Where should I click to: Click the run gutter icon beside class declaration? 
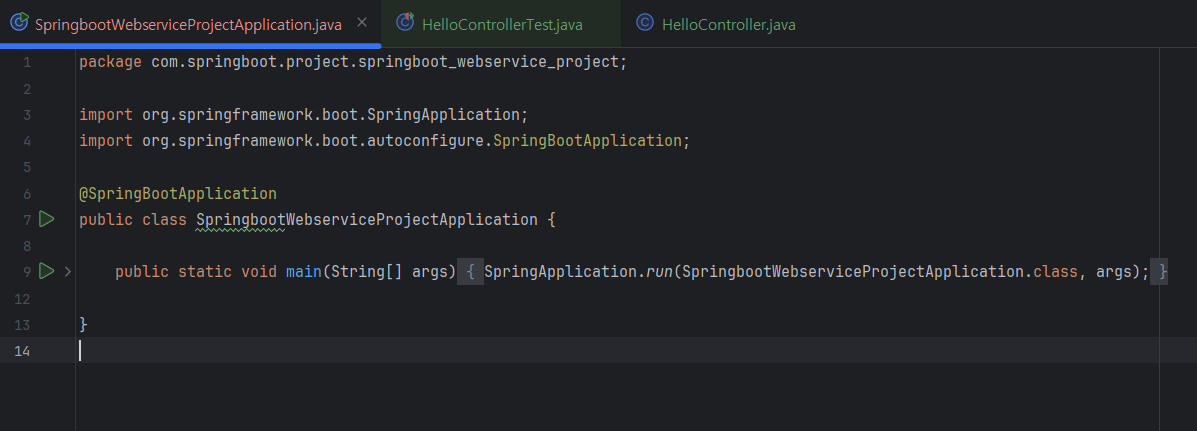(47, 220)
